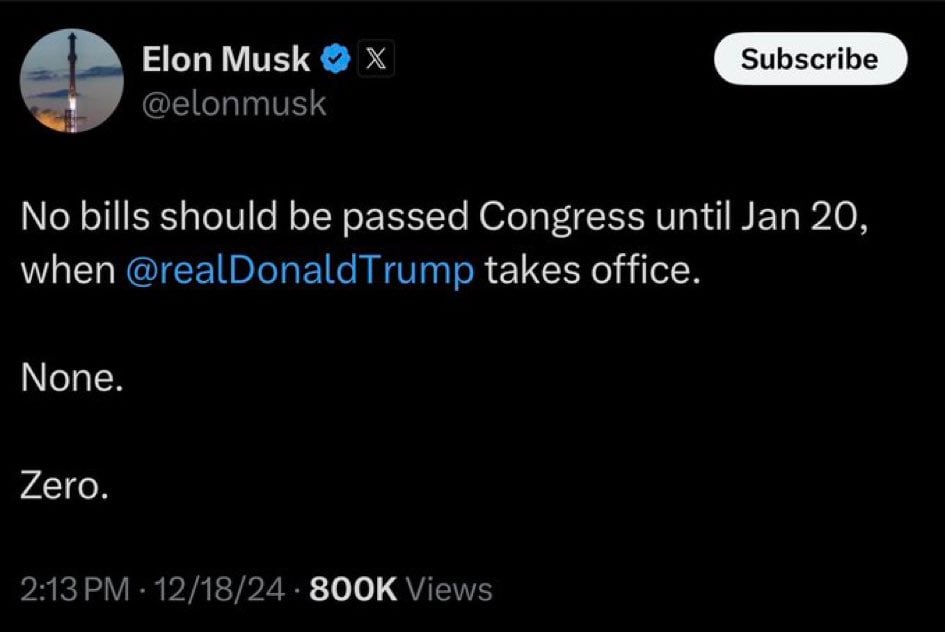Open the Elon Musk display name link

tap(227, 61)
